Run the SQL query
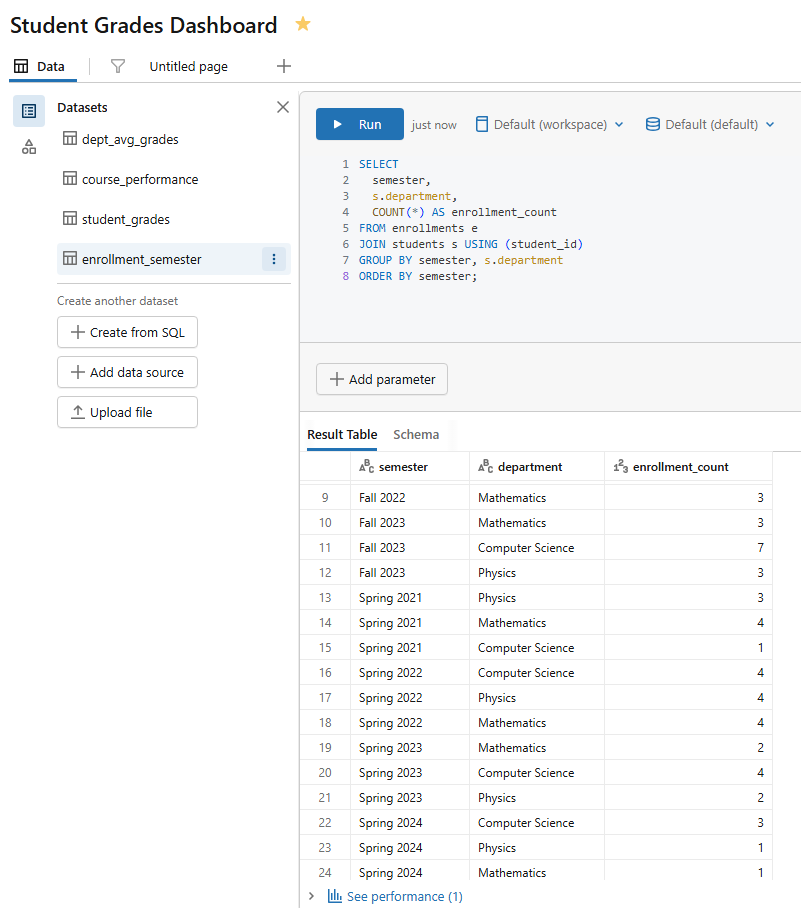Screen dimensions: 801x908 tap(360, 124)
